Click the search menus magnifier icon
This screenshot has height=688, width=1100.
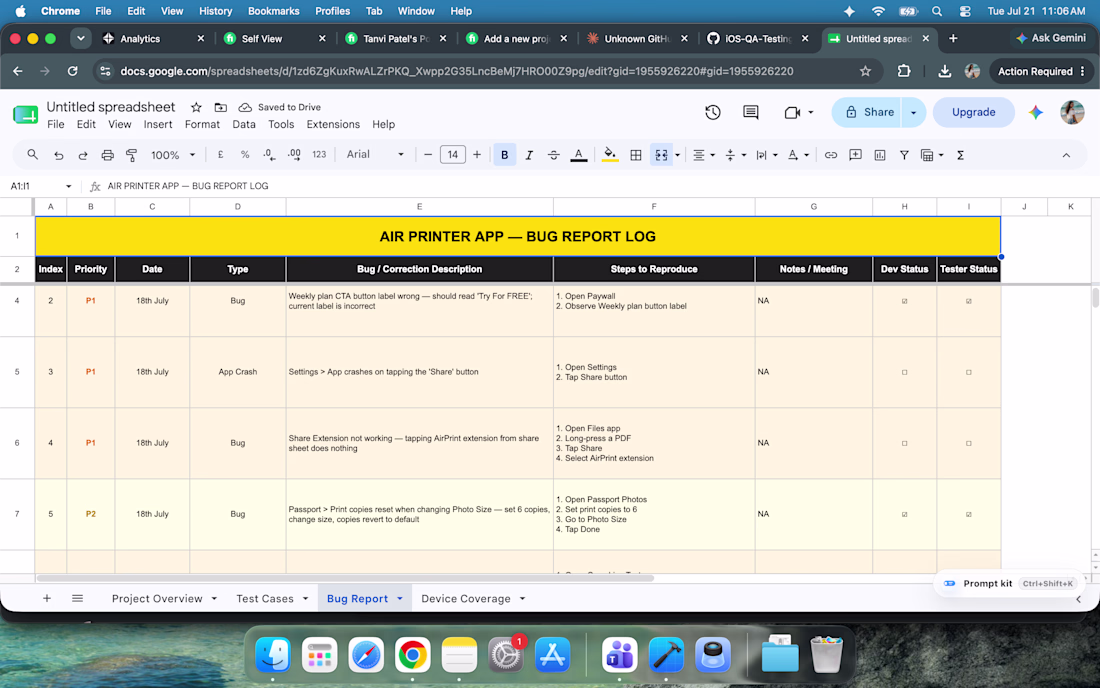(x=32, y=154)
